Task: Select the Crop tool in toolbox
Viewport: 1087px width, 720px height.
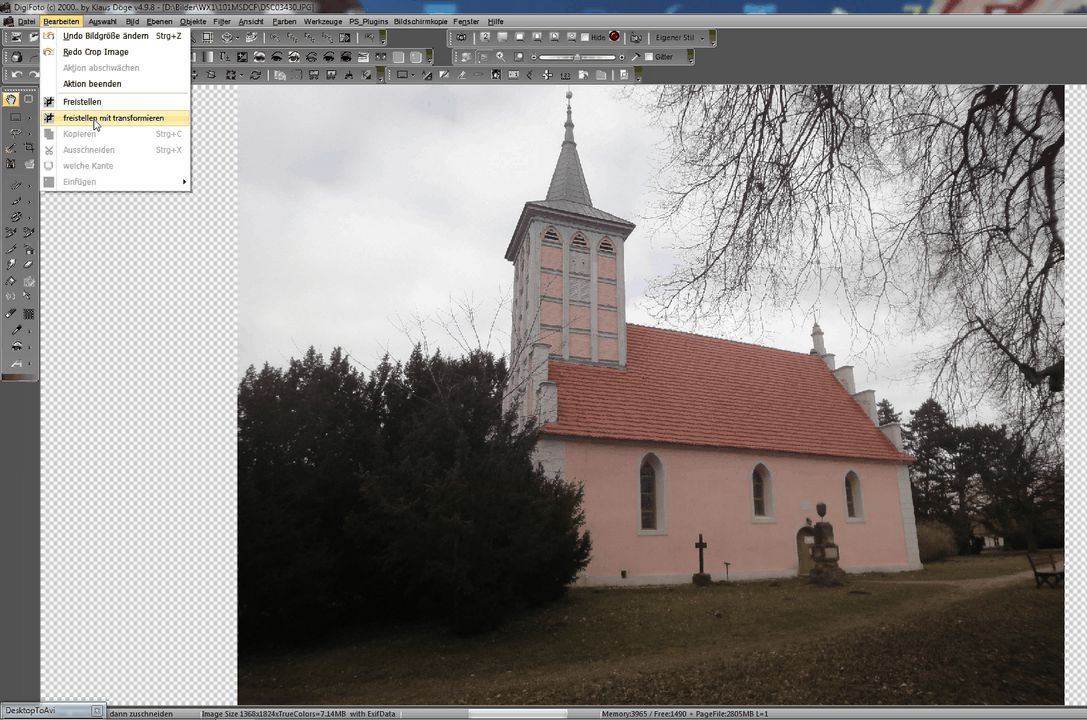Action: [29, 147]
